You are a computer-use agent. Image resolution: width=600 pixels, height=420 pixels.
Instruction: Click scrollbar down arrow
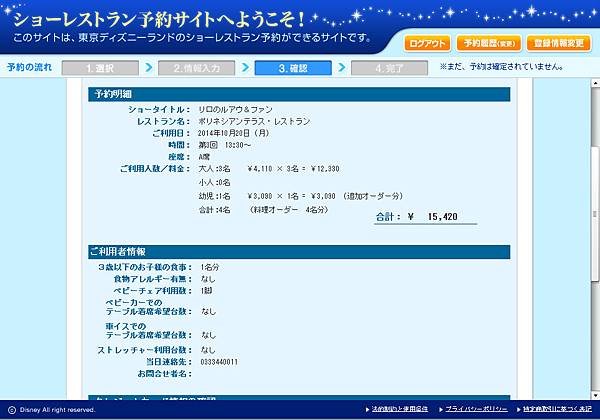pos(595,395)
